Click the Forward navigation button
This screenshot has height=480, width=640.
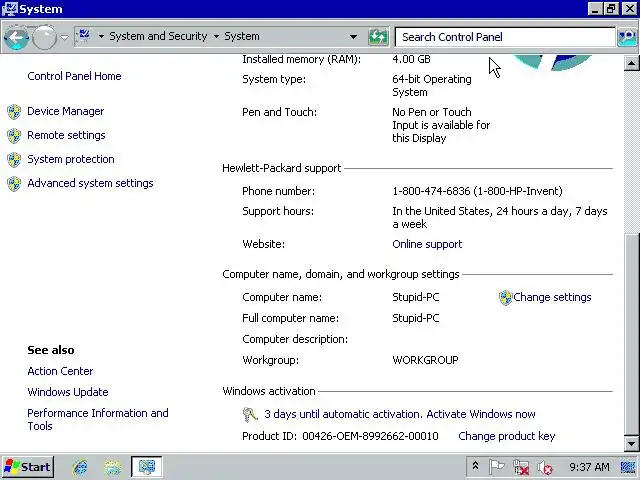pyautogui.click(x=44, y=38)
